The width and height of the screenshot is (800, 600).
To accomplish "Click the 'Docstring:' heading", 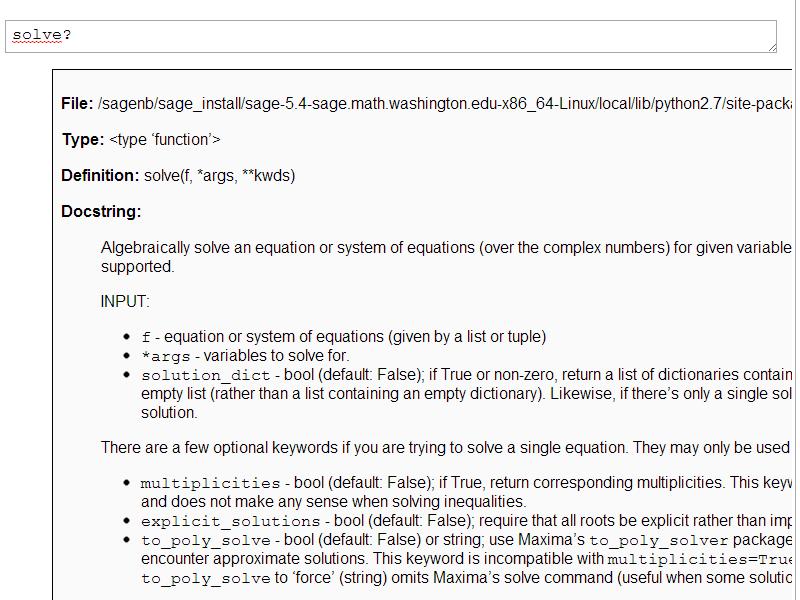I will point(101,212).
